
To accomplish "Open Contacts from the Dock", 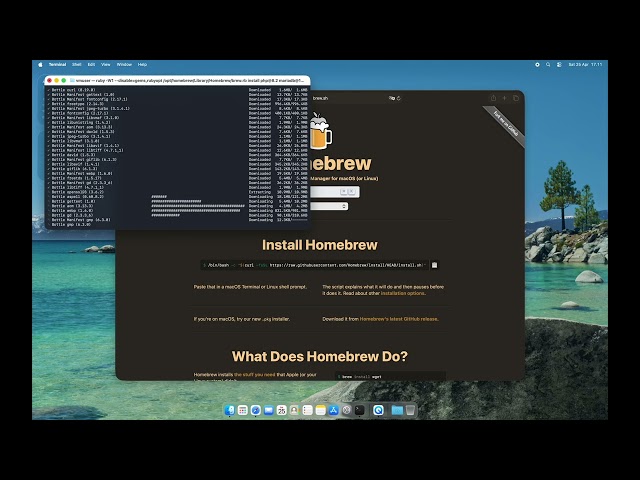I will coord(294,410).
